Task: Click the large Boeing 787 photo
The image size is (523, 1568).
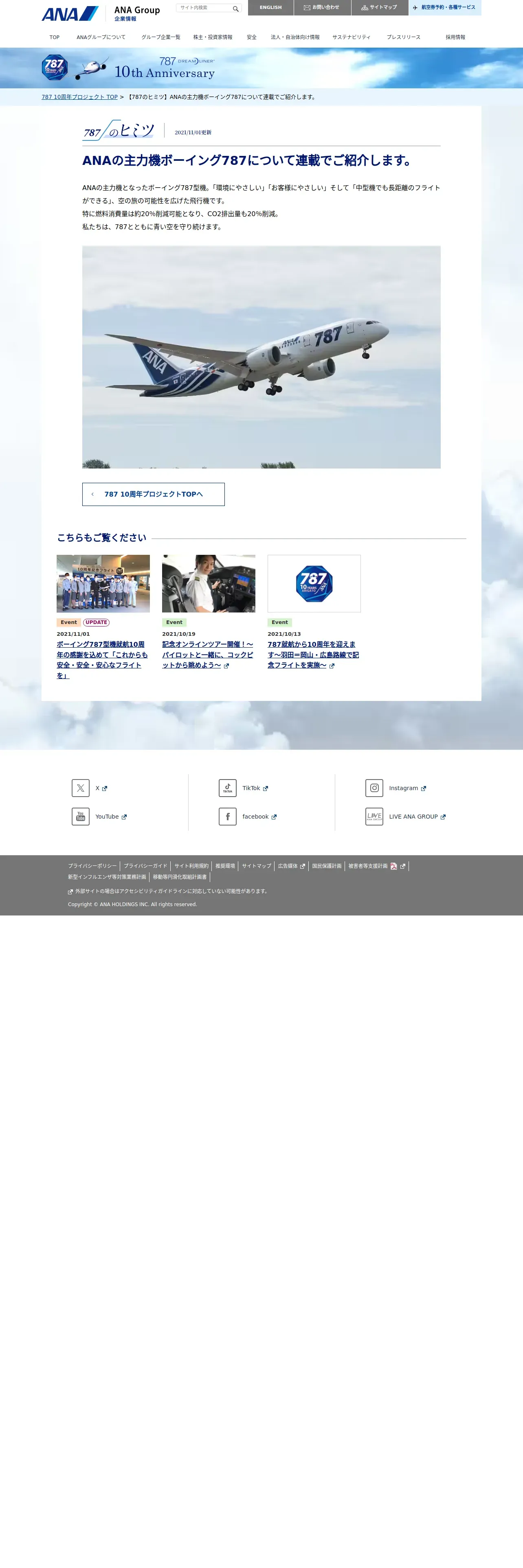Action: (261, 357)
